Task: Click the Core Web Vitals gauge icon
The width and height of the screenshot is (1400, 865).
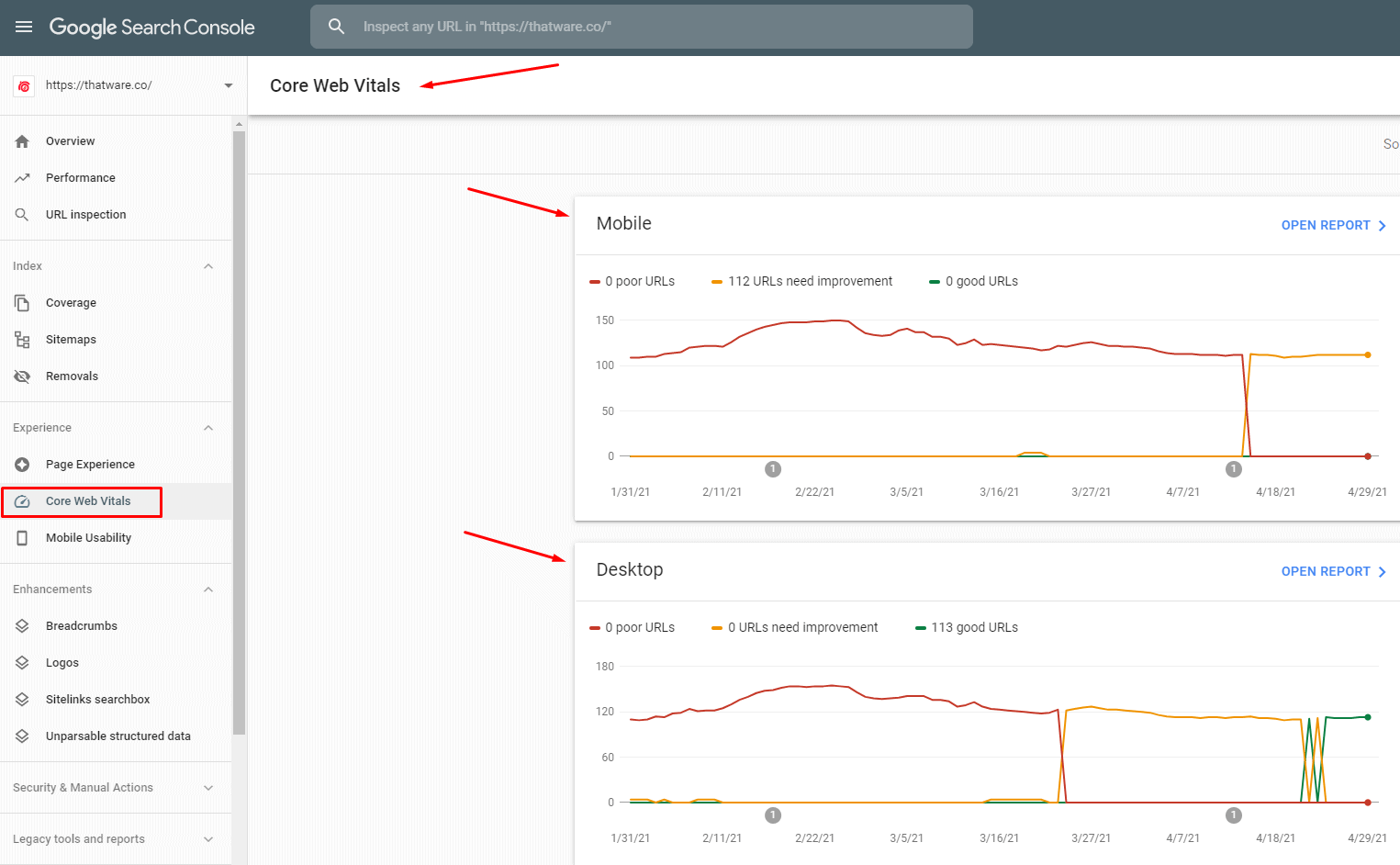Action: [x=22, y=501]
